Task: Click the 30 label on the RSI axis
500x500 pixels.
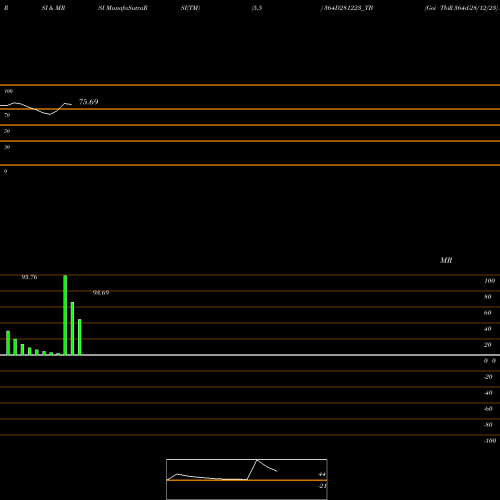Action: click(7, 147)
